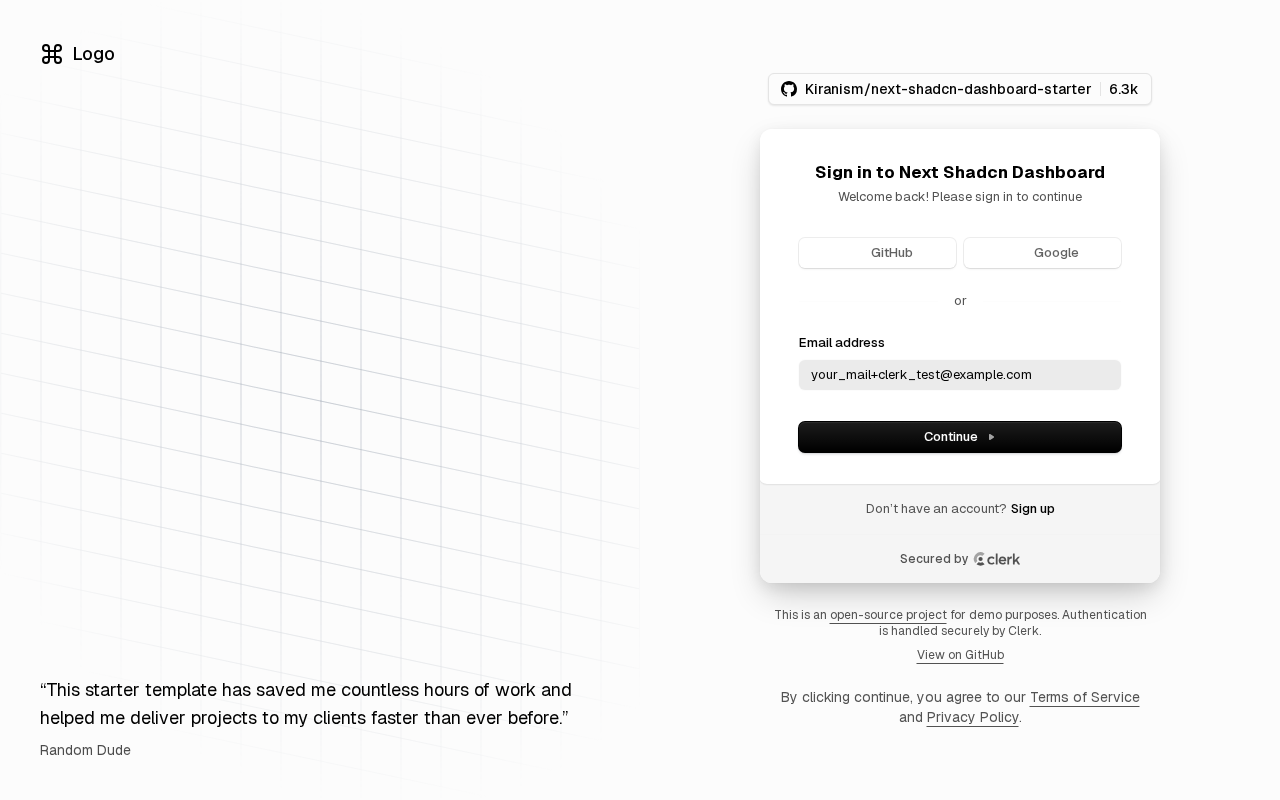Click the "Sign in to Next Shadcn Dashboard" heading
1280x800 pixels.
(x=960, y=172)
